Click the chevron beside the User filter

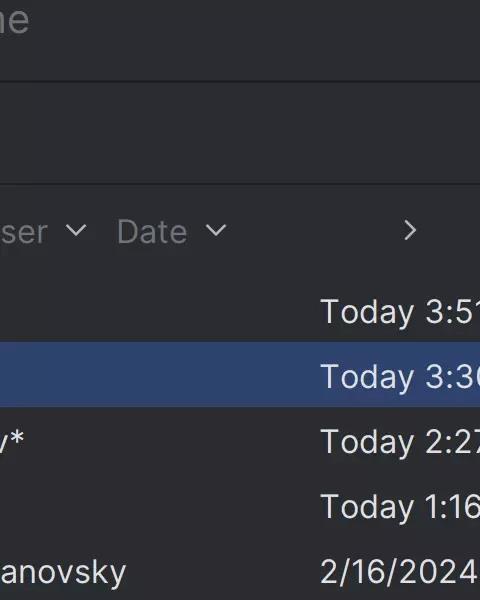[x=76, y=230]
